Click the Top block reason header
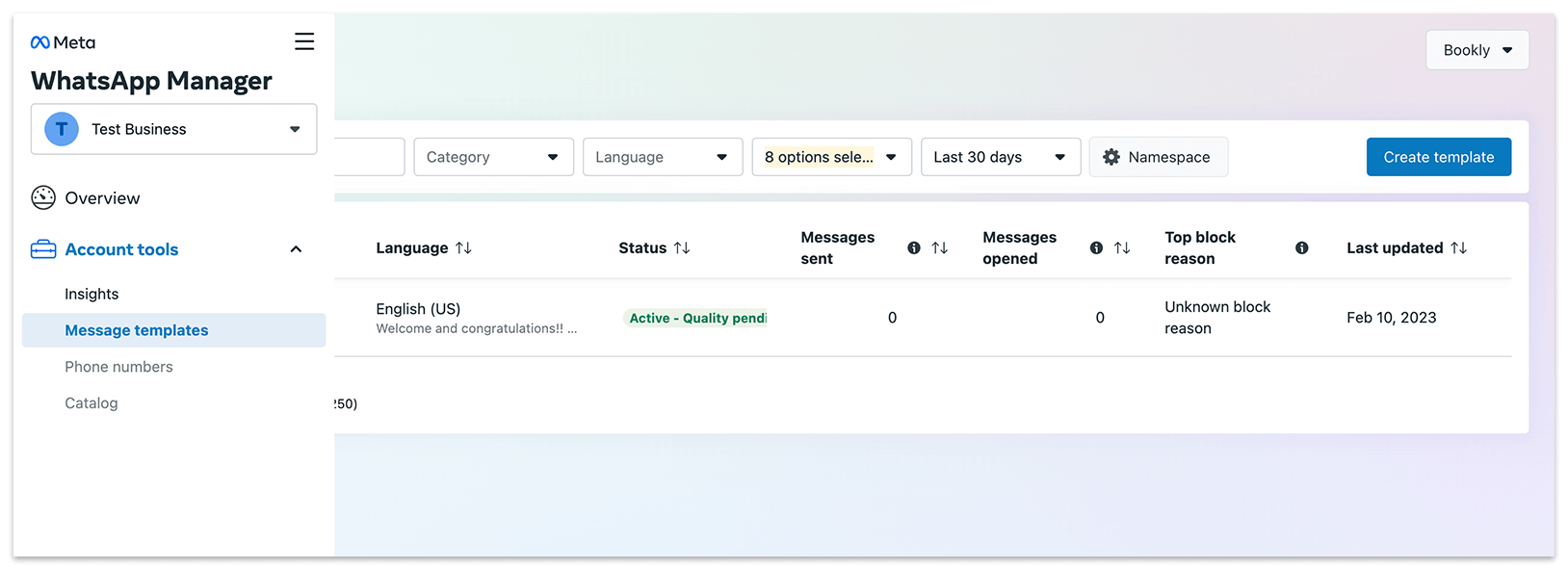 pos(1200,247)
